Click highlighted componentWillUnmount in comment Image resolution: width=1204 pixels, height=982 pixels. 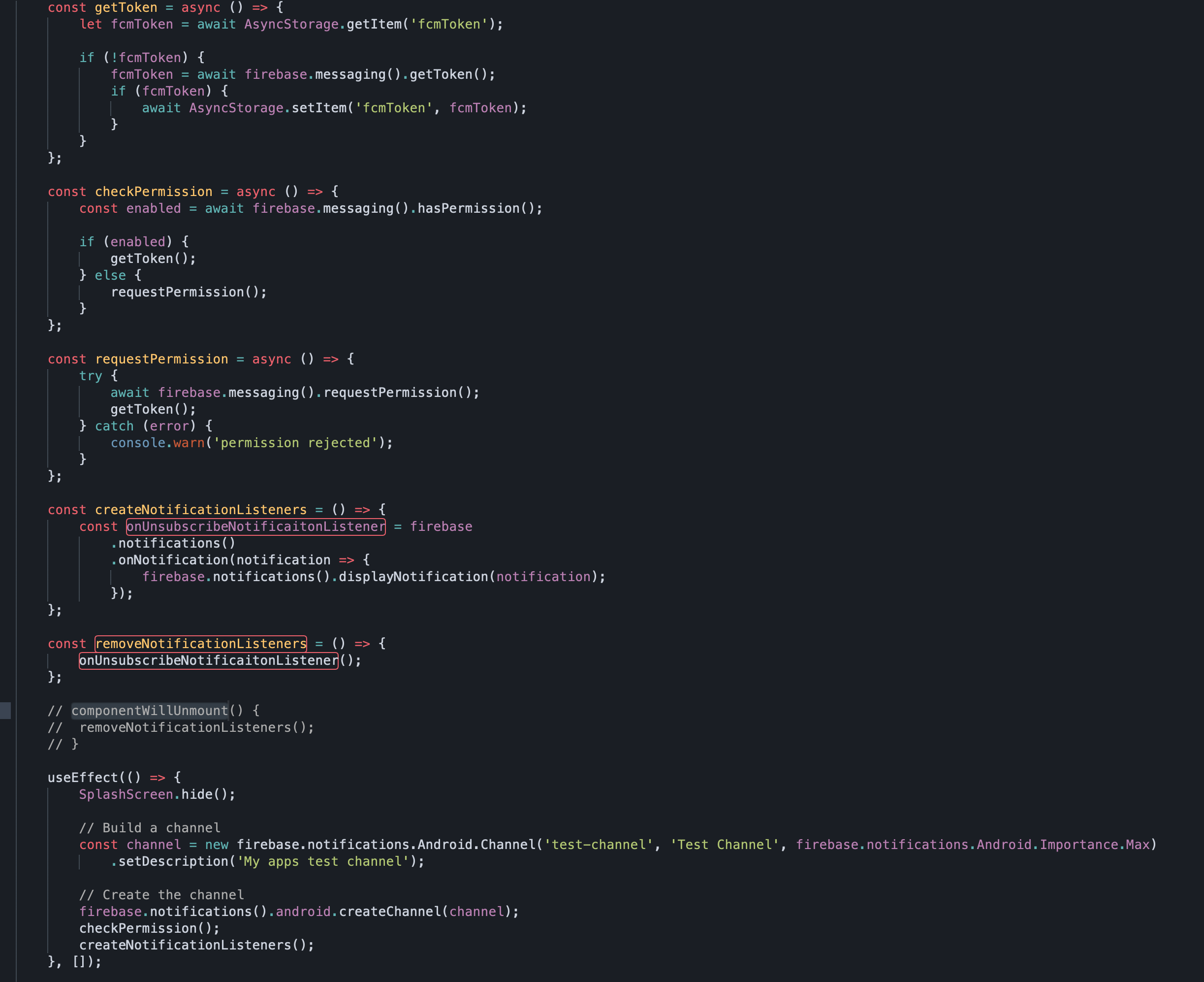tap(150, 711)
